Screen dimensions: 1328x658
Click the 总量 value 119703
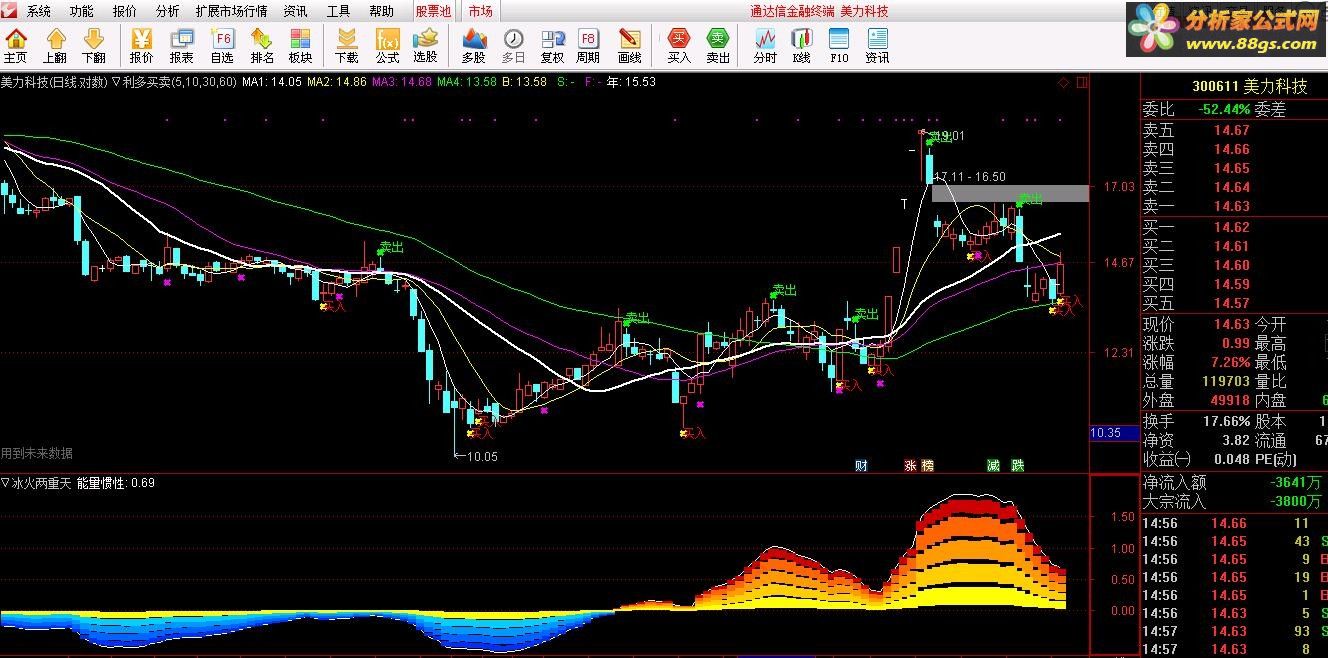click(1226, 381)
